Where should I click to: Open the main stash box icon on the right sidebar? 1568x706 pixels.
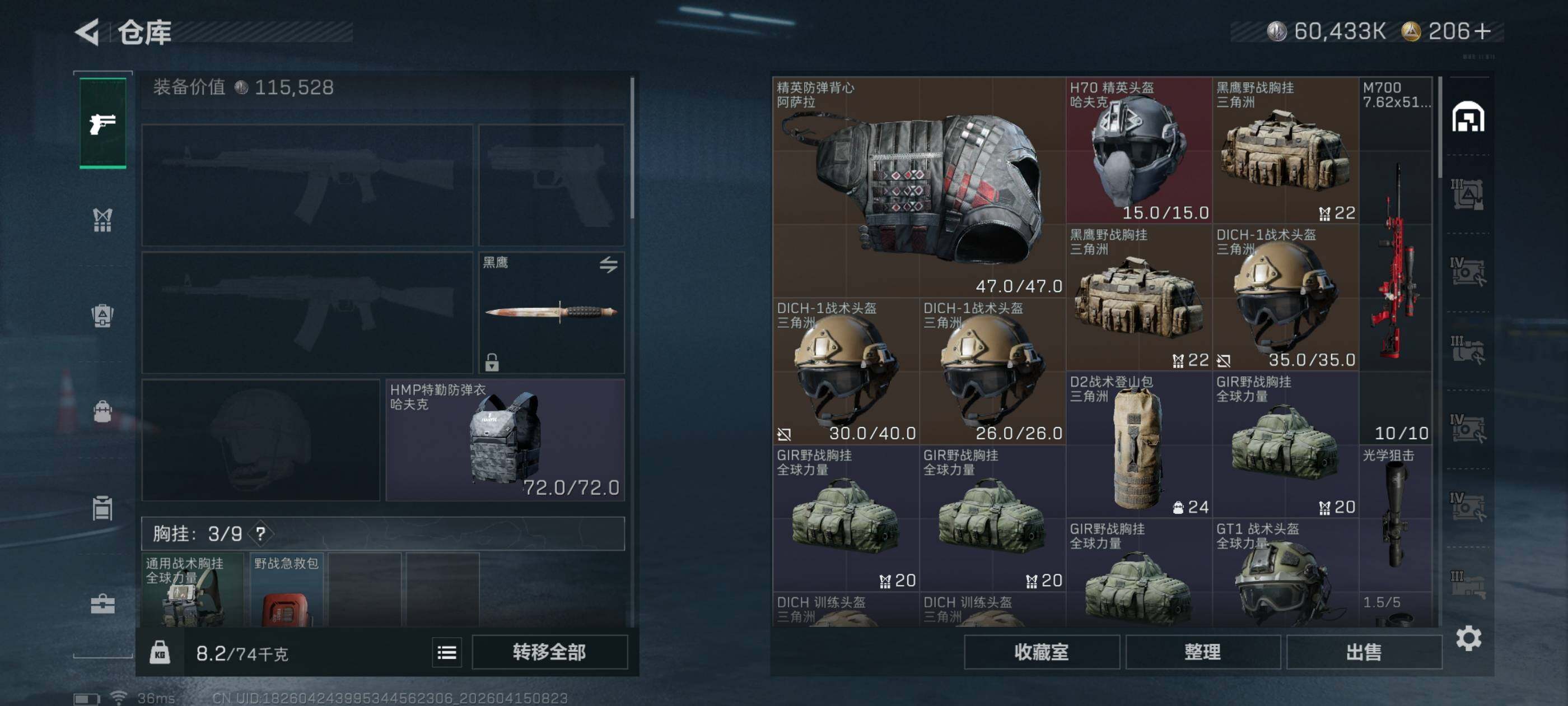pyautogui.click(x=1468, y=117)
